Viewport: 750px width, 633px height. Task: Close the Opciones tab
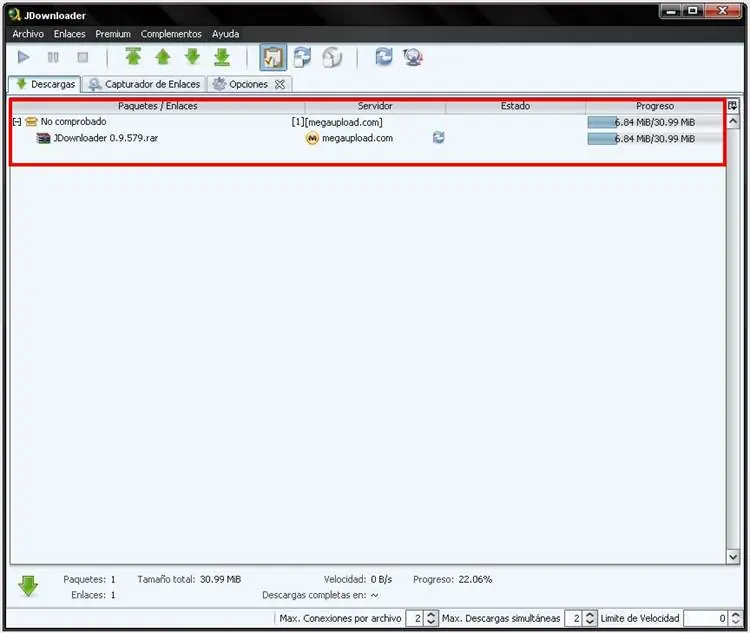click(x=280, y=85)
